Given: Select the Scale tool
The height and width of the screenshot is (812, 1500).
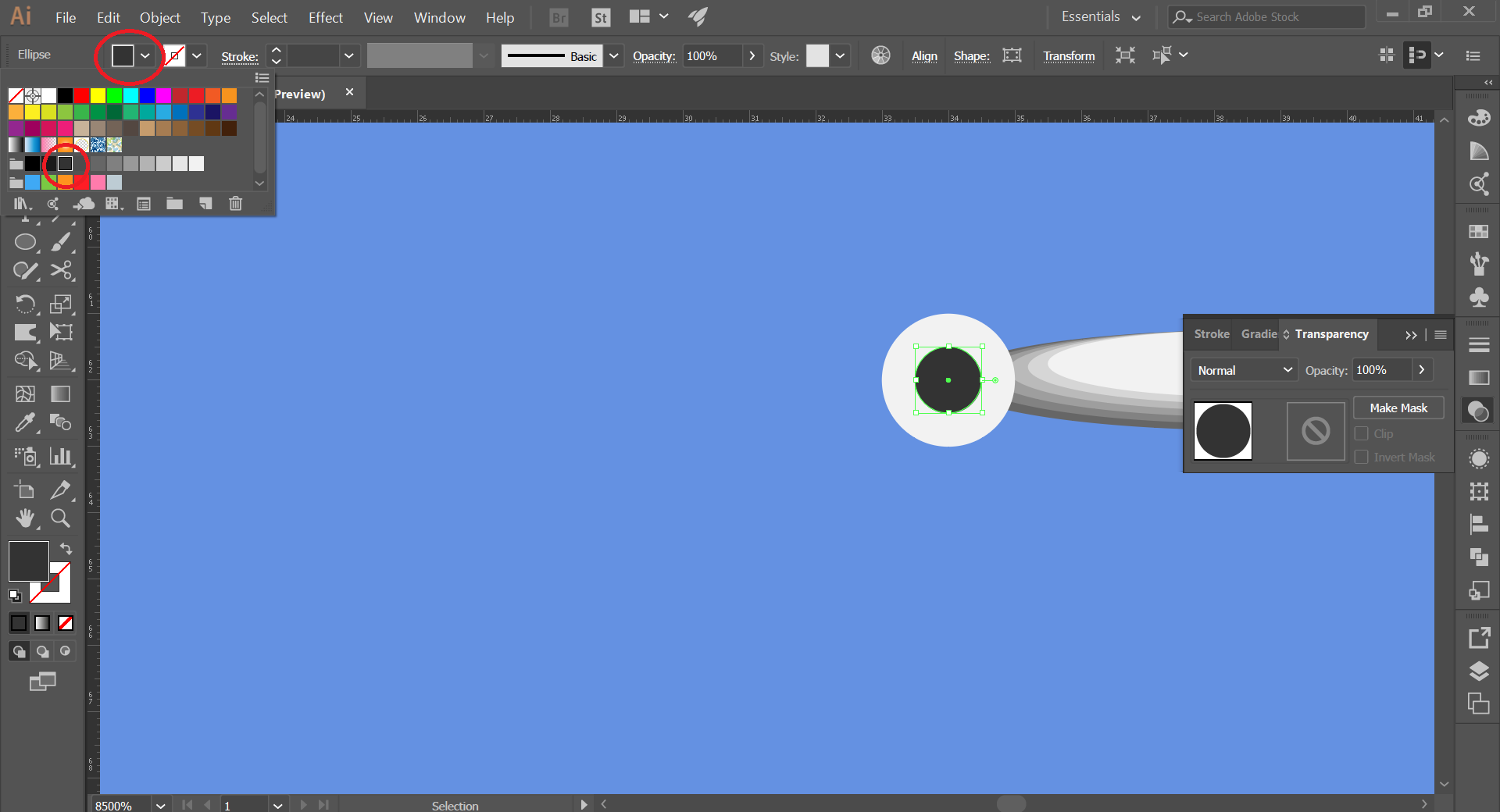Looking at the screenshot, I should (61, 303).
